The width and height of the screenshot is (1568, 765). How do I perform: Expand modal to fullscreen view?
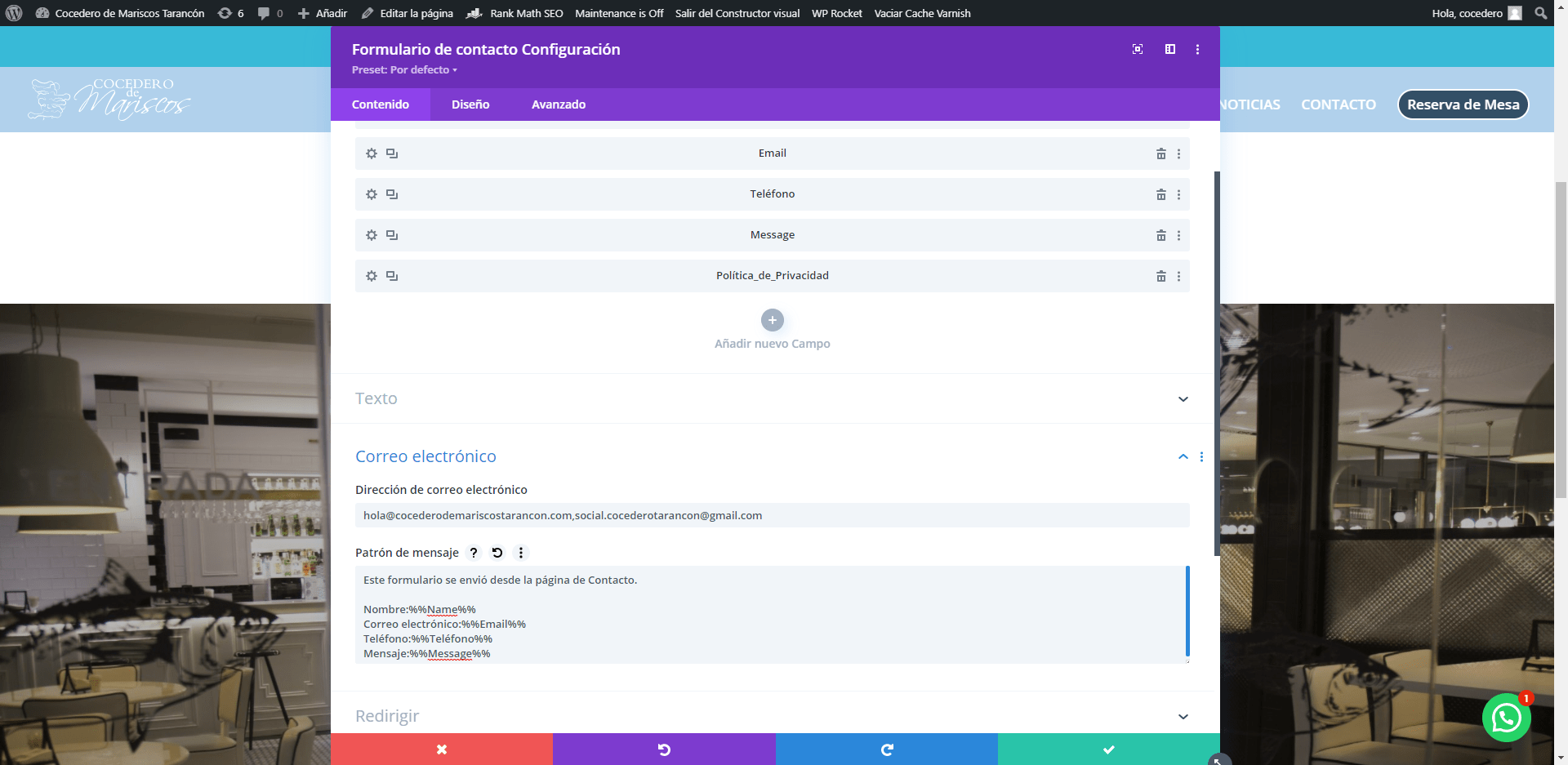1138,49
